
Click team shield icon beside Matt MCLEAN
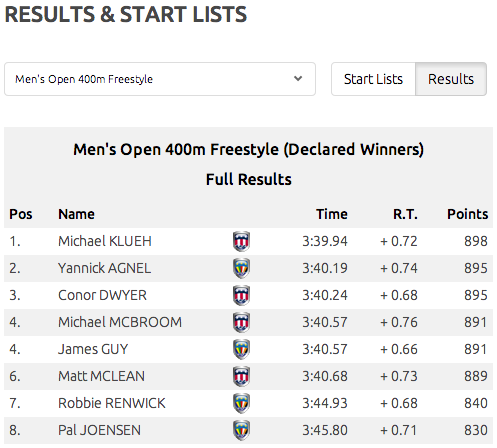(x=241, y=376)
